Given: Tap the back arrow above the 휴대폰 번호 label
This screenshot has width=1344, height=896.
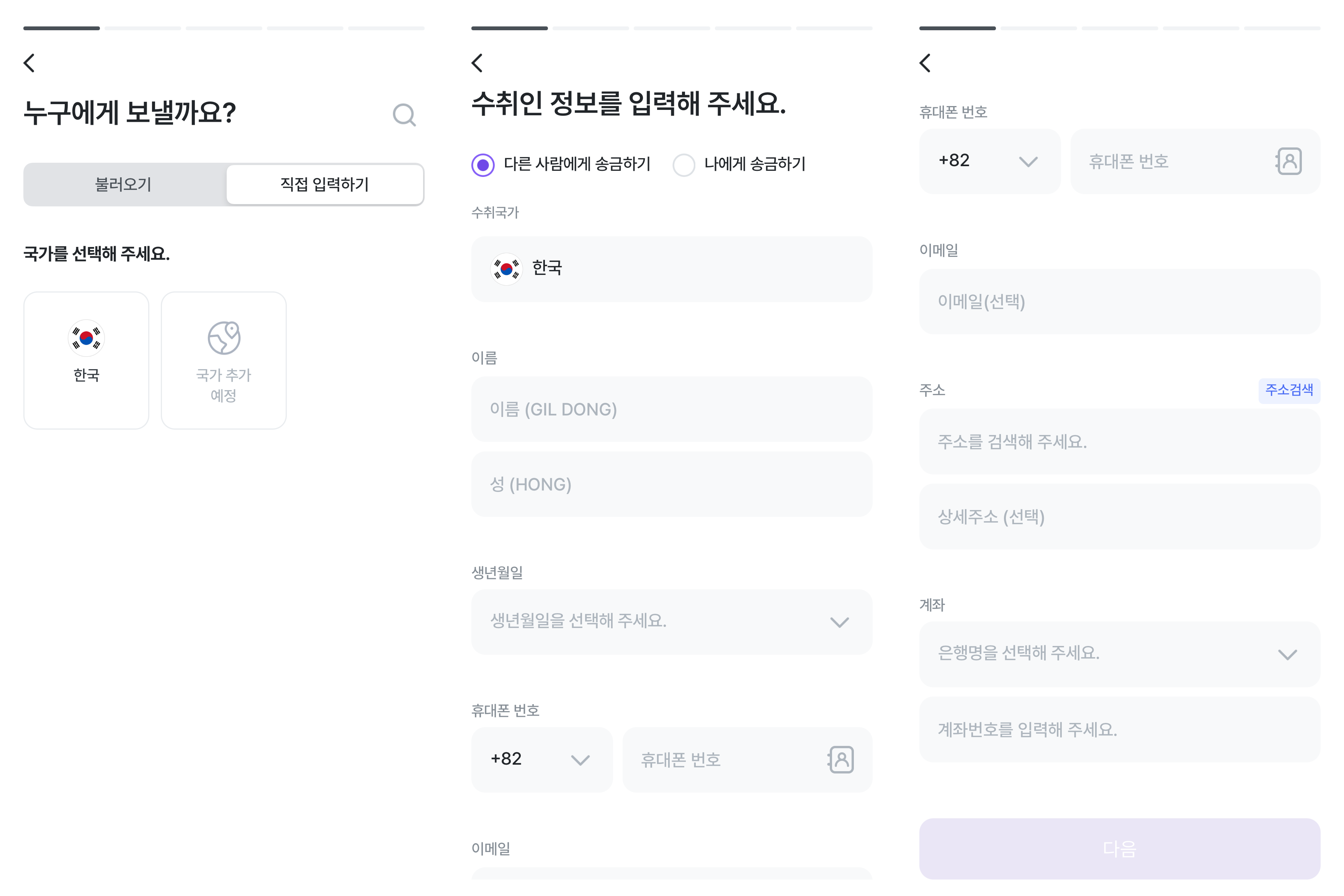Looking at the screenshot, I should point(925,63).
